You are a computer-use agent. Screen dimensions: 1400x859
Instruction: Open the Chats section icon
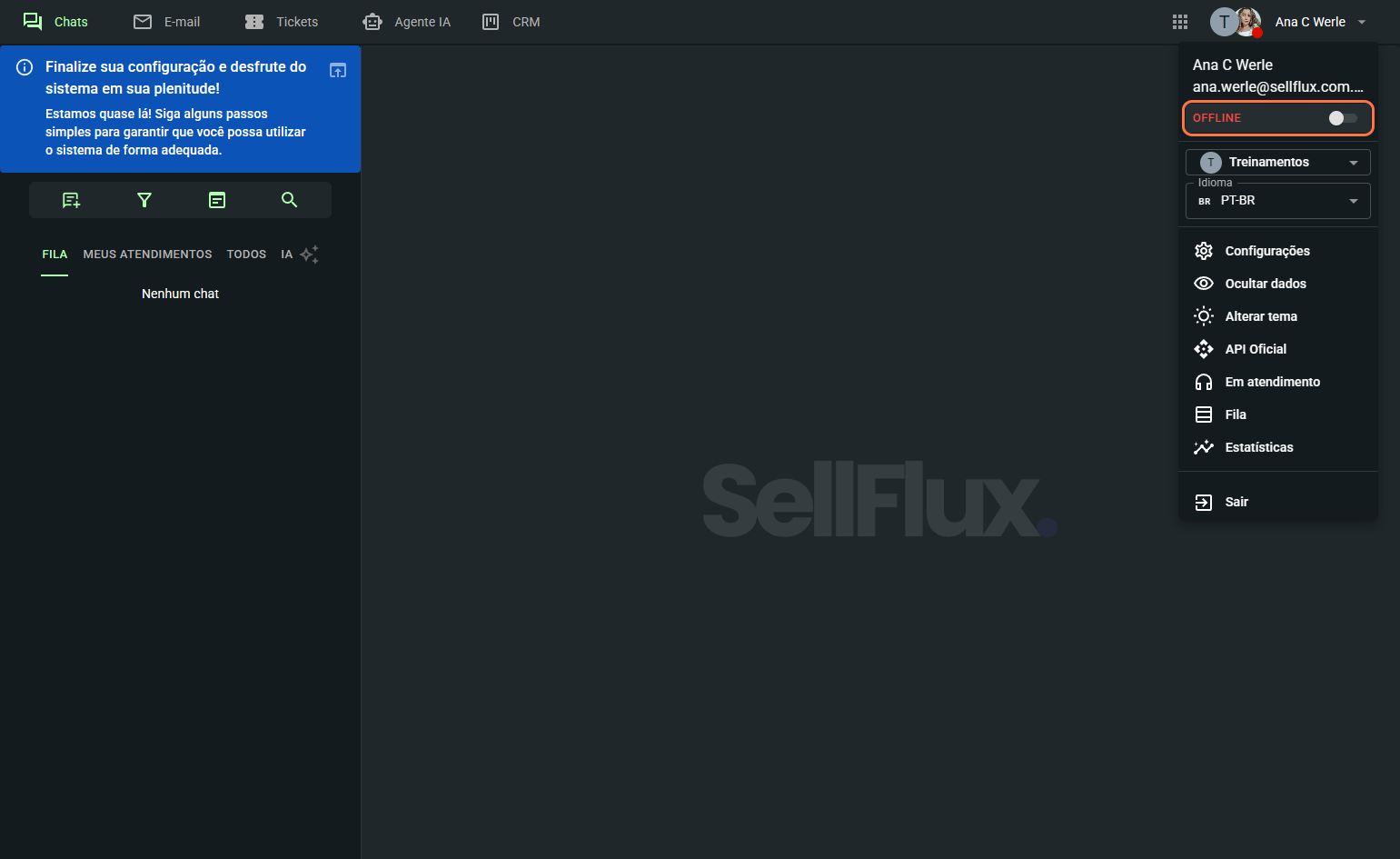[33, 21]
